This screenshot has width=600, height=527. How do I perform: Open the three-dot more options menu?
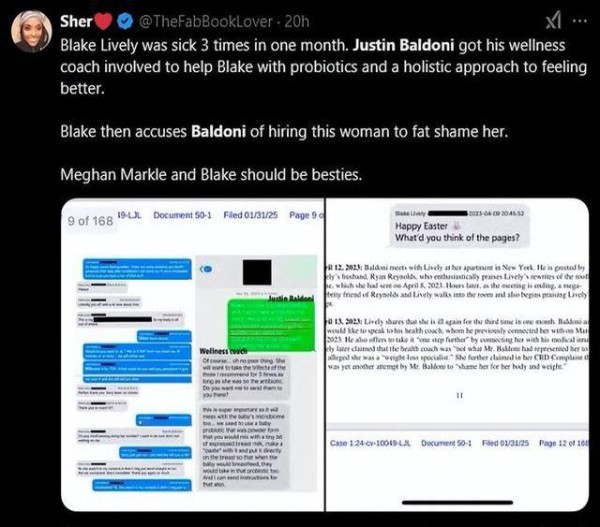(x=580, y=21)
